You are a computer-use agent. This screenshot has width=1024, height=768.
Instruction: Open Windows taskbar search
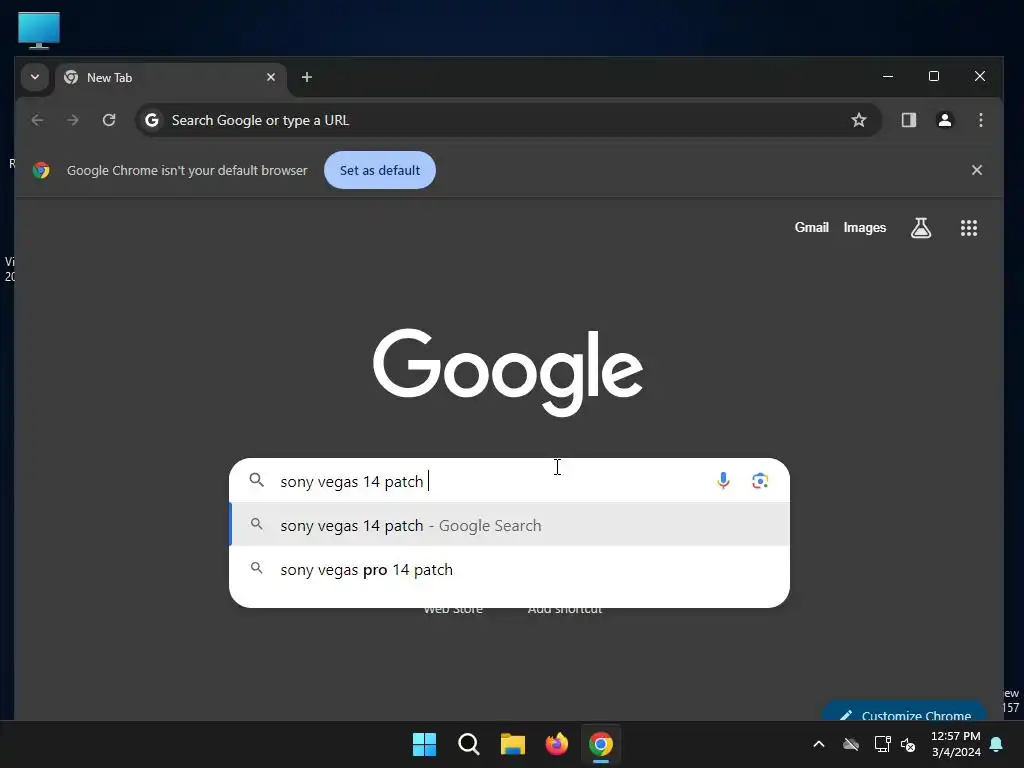point(469,744)
